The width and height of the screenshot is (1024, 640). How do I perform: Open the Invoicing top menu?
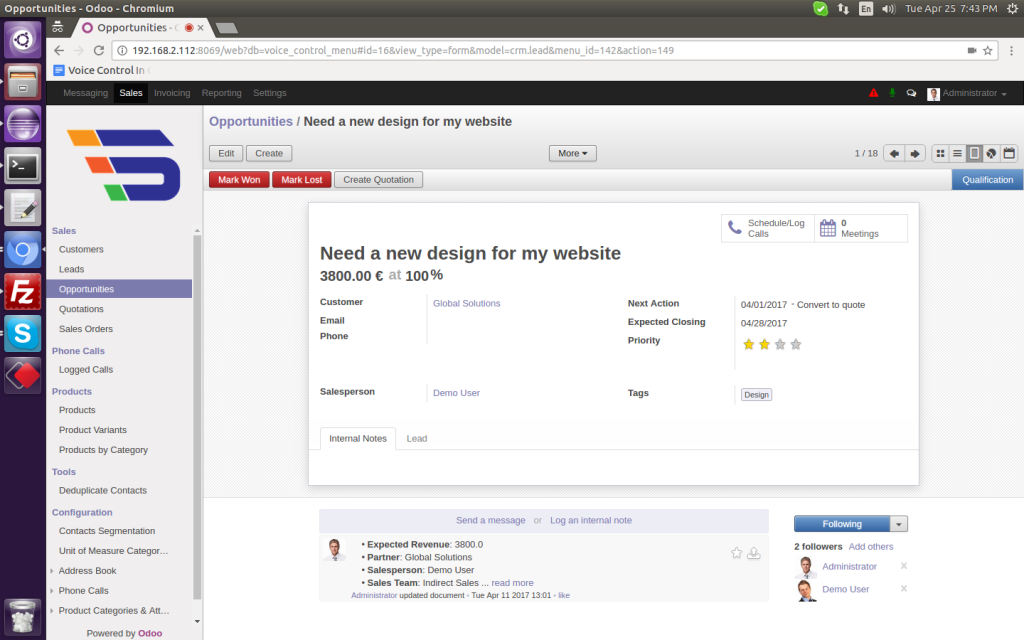[172, 93]
